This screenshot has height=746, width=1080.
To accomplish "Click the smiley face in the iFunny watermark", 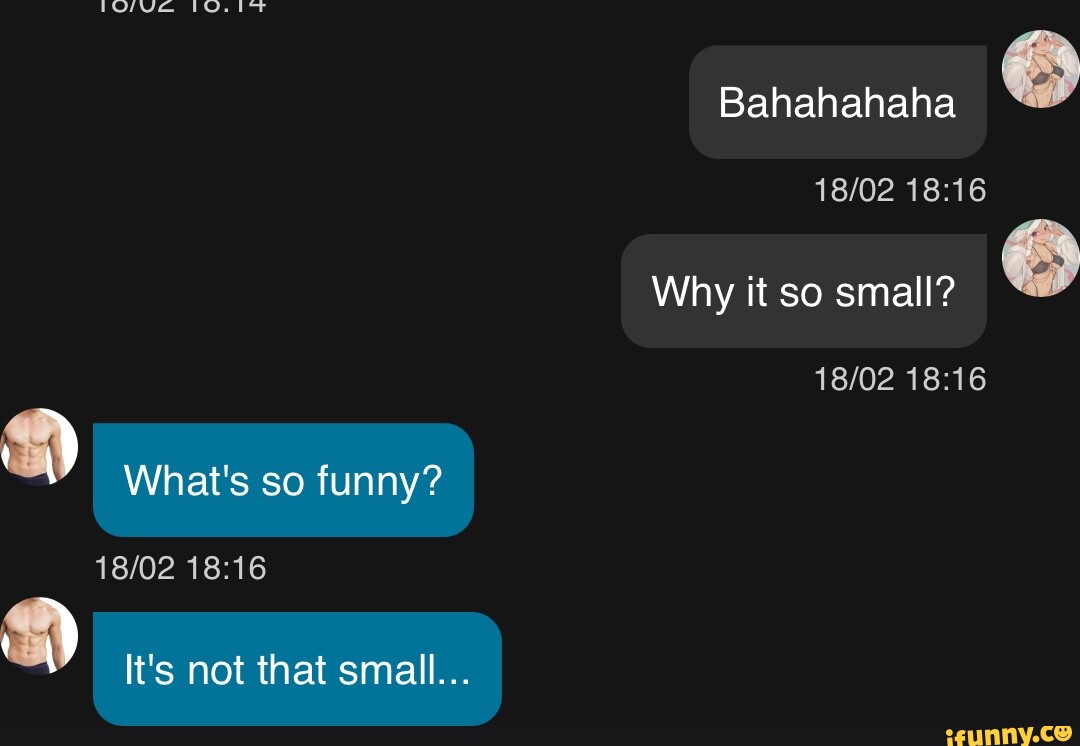I will (1062, 733).
